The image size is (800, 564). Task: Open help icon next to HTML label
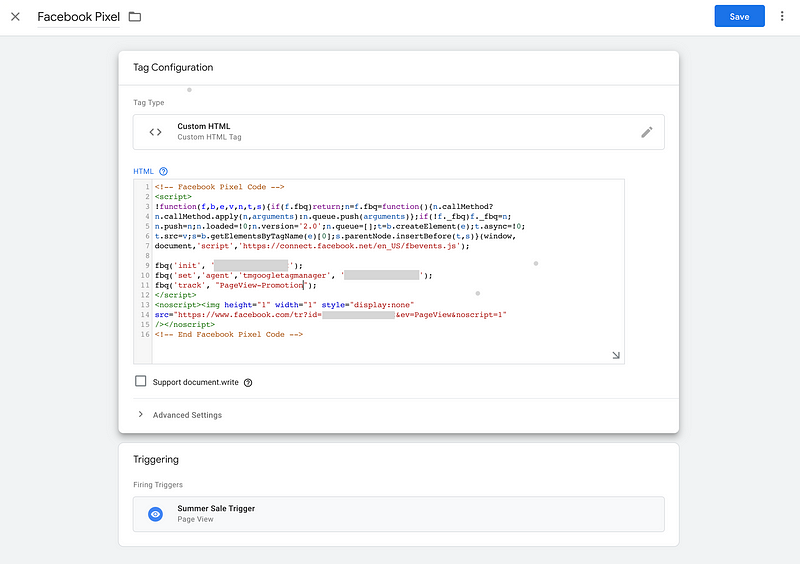[x=163, y=171]
